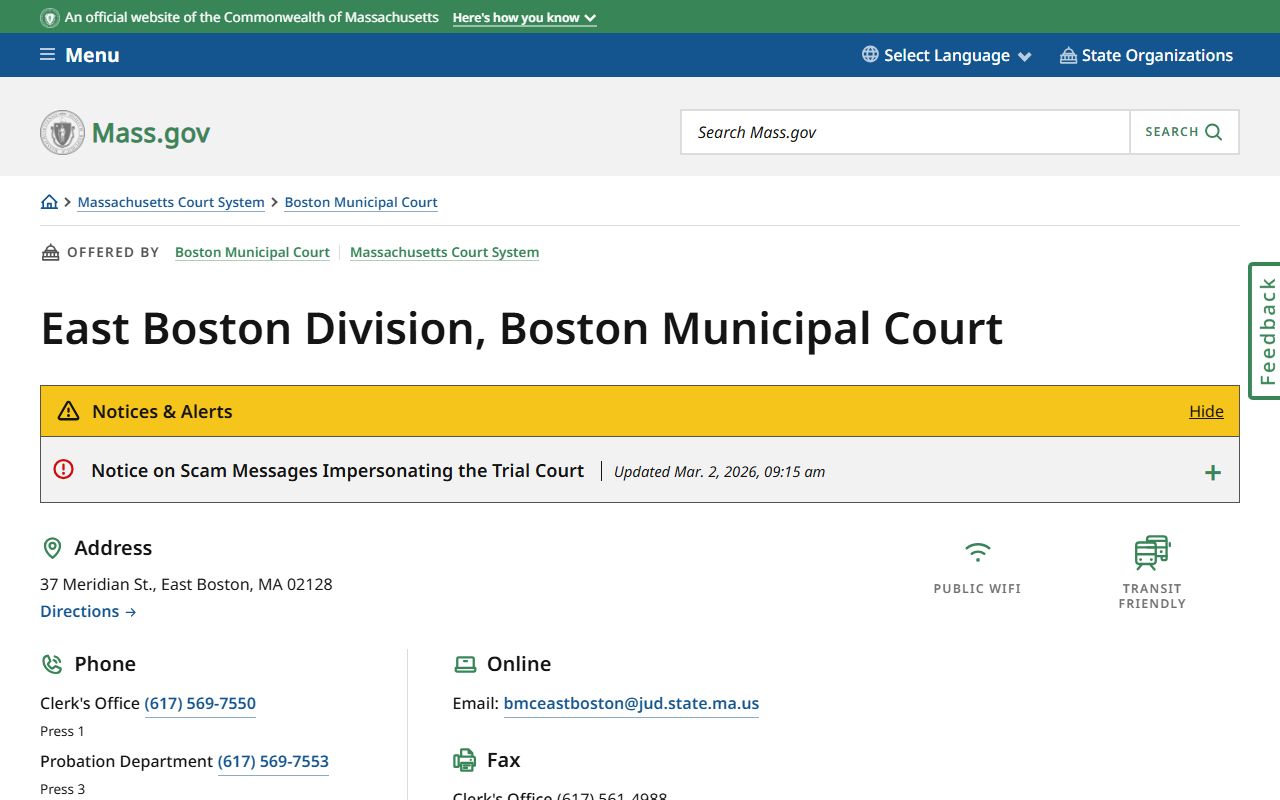Call Probation Department (617) 569-7553
The width and height of the screenshot is (1280, 800).
273,761
